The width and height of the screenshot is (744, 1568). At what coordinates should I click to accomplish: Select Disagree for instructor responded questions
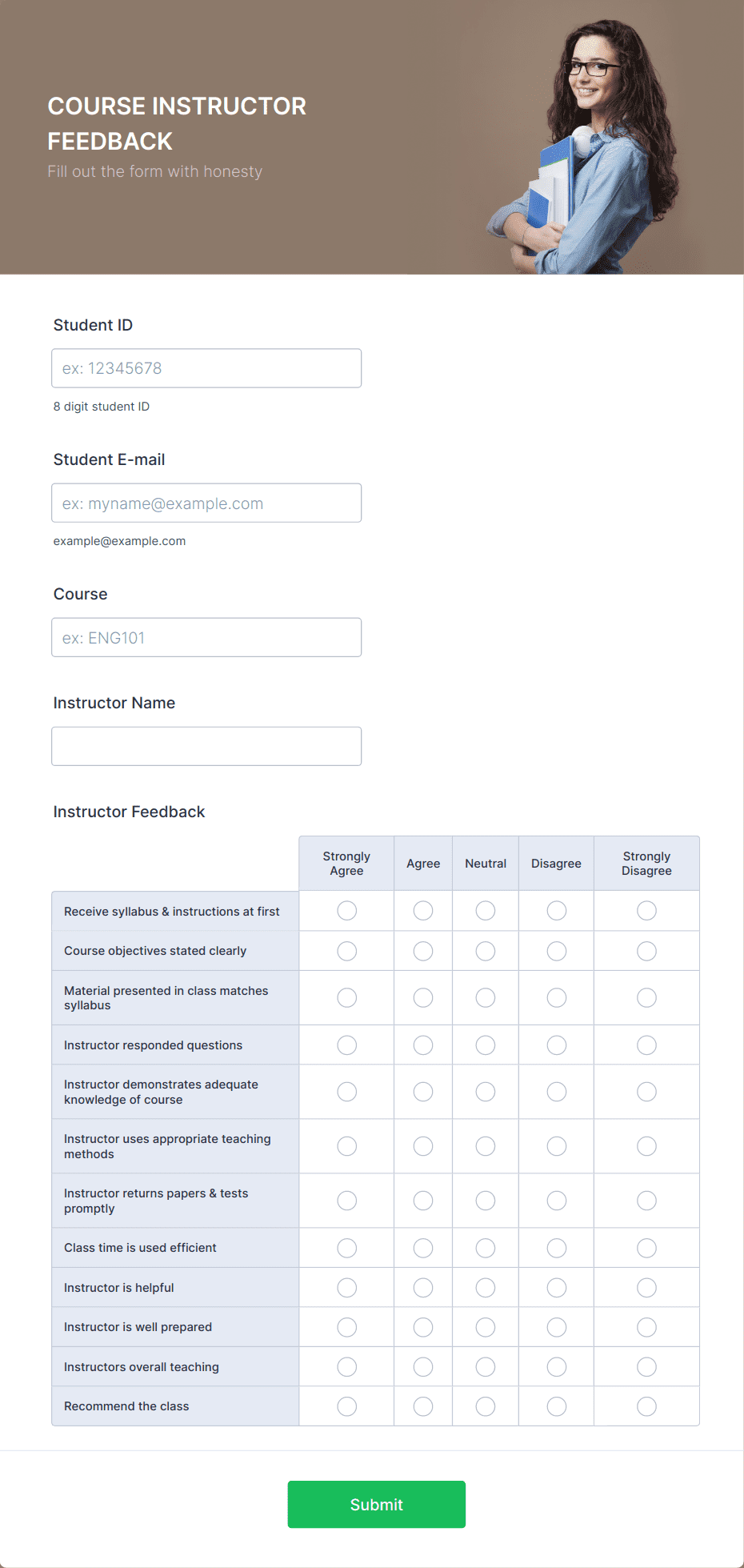556,1045
